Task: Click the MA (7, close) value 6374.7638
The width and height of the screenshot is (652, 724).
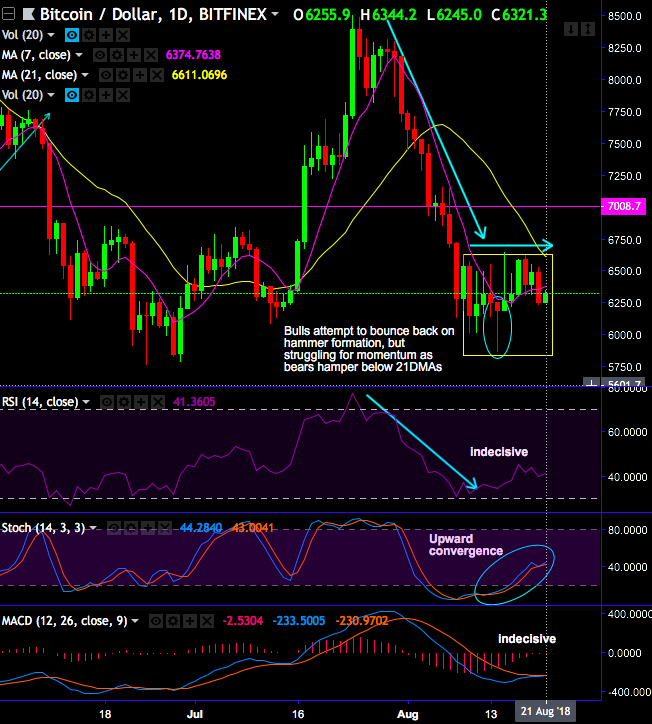Action: coord(193,55)
